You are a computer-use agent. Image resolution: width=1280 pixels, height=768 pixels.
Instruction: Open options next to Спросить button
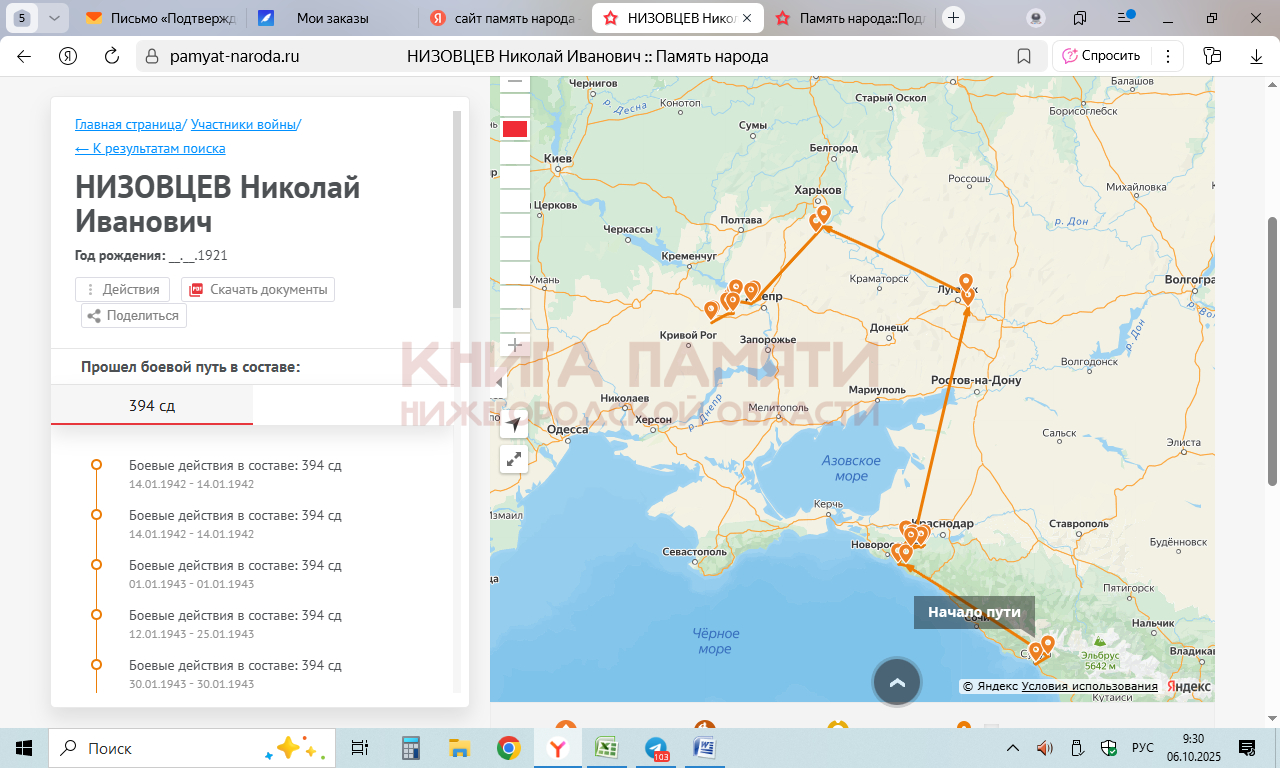(x=1168, y=56)
